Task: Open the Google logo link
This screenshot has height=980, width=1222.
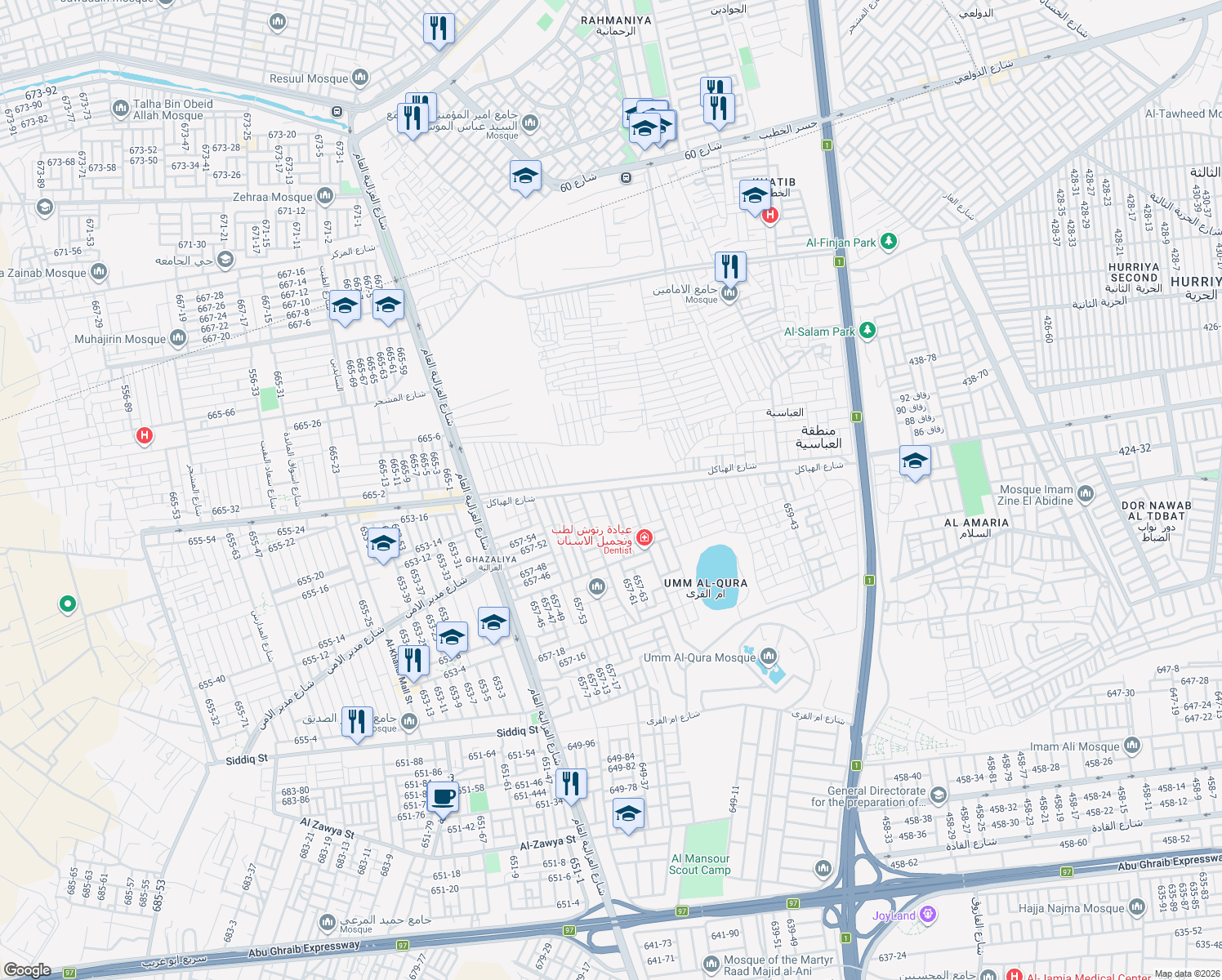Action: click(x=28, y=970)
